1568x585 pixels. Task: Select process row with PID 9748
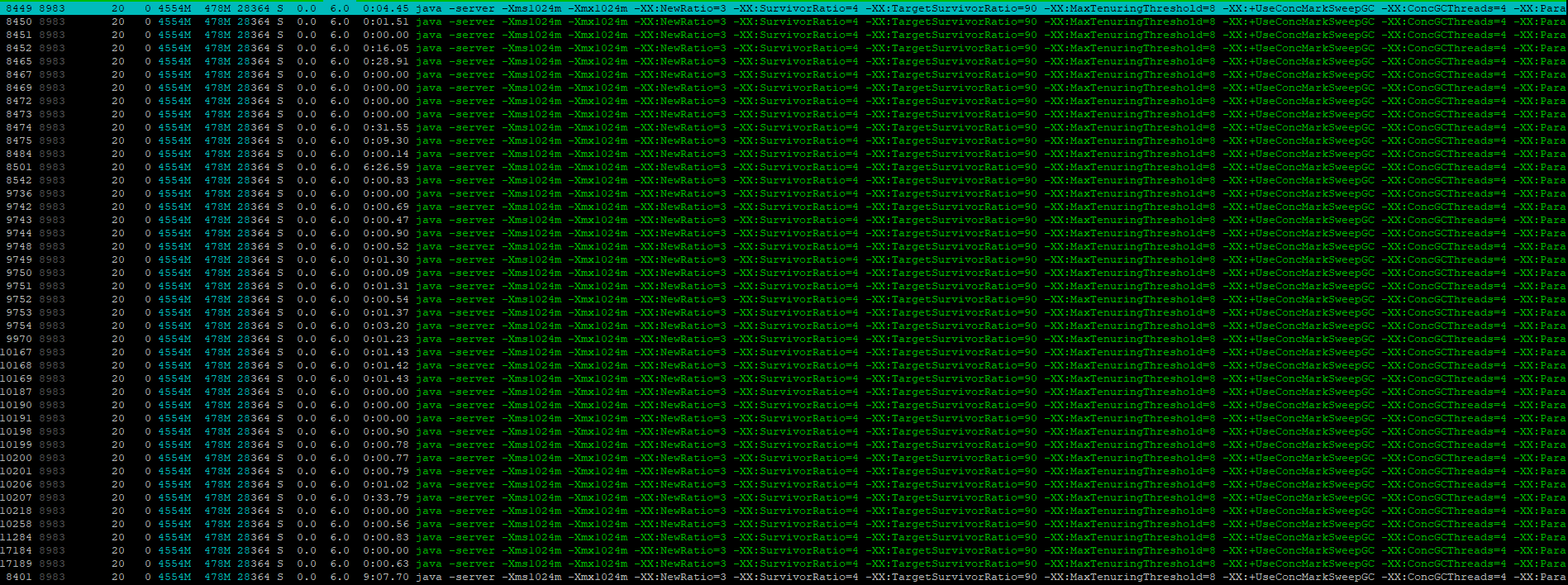[784, 246]
